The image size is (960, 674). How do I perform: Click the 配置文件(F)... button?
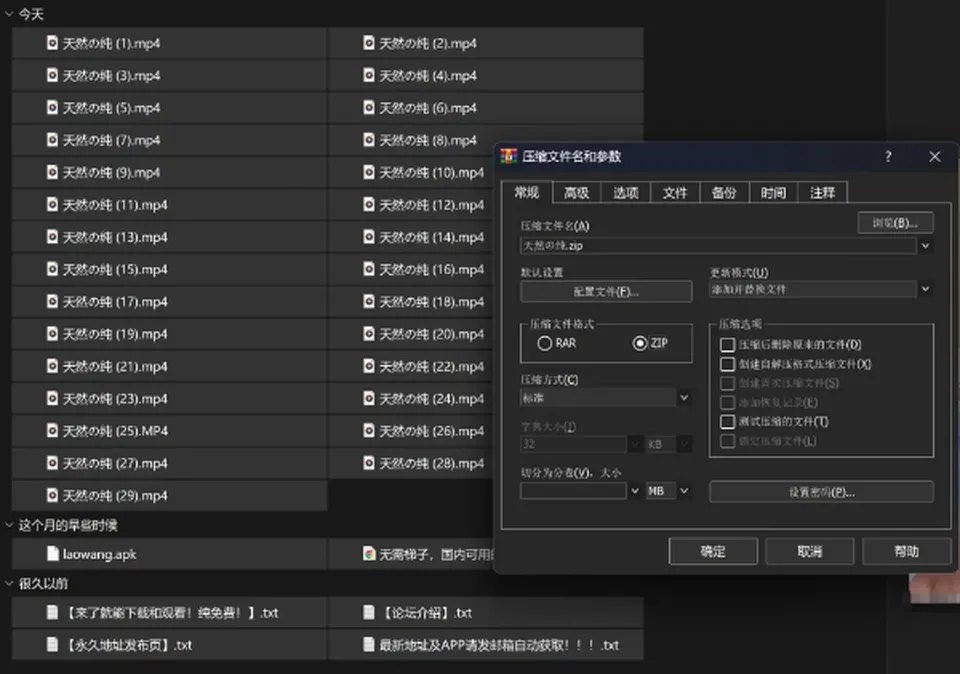click(x=606, y=291)
